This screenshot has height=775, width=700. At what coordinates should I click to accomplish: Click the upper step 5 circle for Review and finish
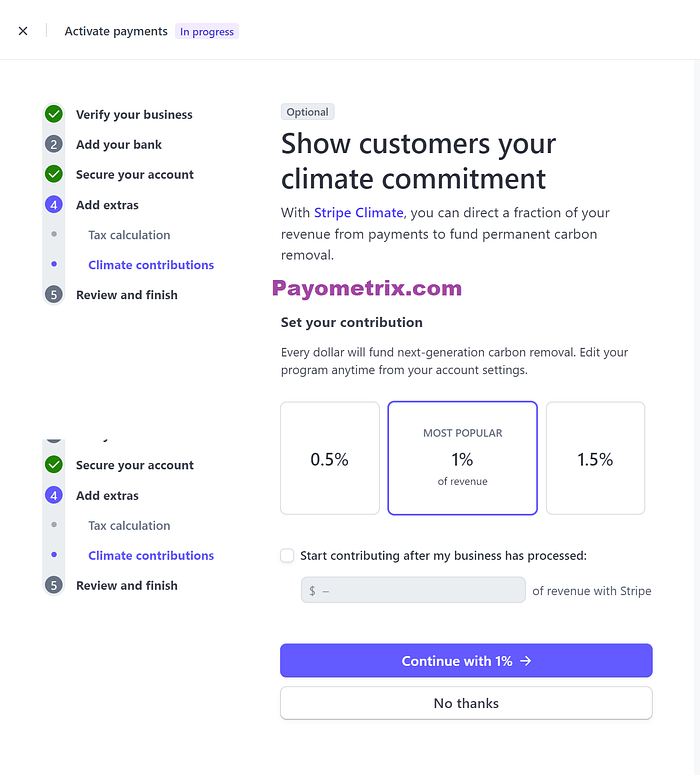[54, 295]
